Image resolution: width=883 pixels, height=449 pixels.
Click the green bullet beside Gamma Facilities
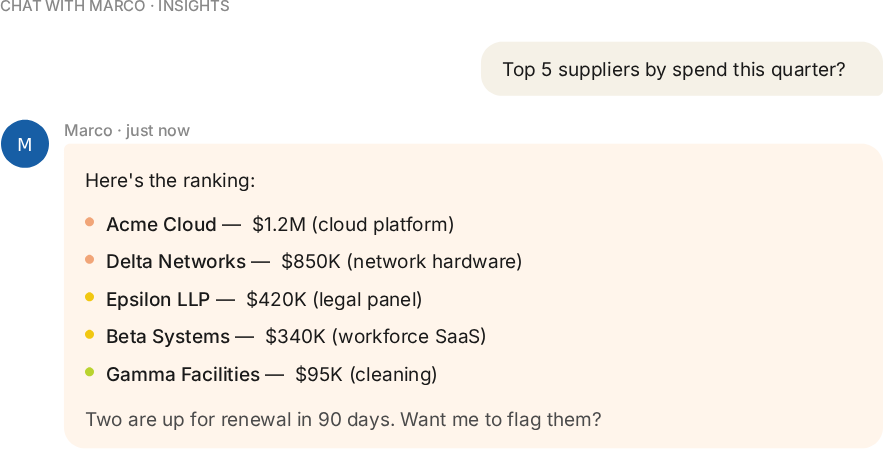click(90, 372)
